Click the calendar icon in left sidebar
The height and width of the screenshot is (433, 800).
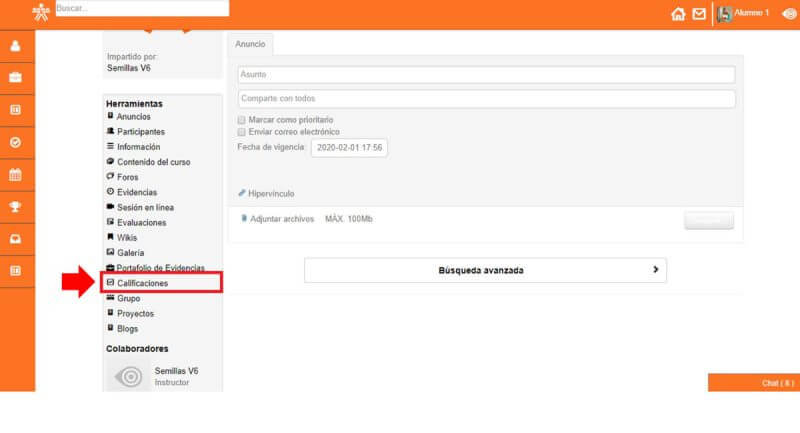click(16, 175)
